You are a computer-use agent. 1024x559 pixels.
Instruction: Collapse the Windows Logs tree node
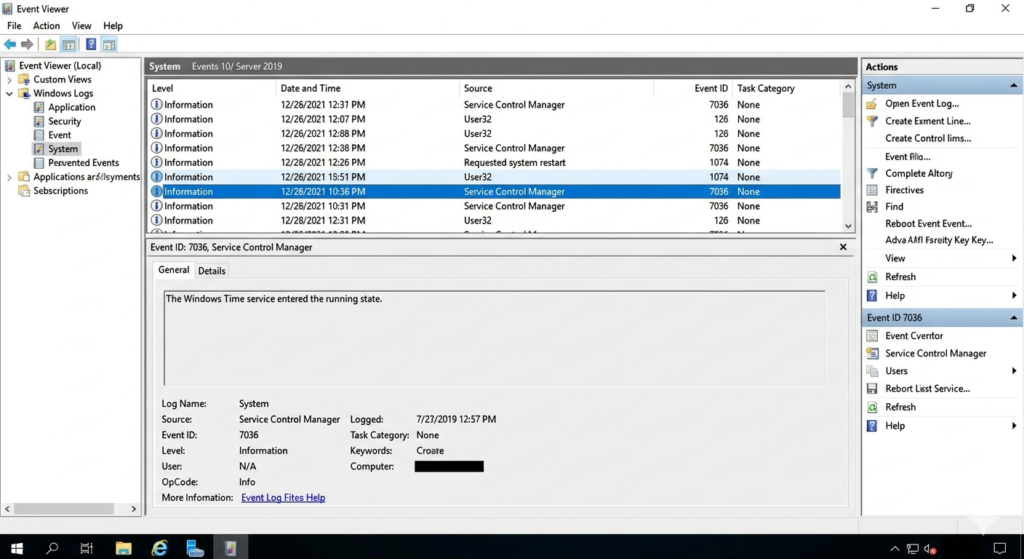pyautogui.click(x=10, y=94)
